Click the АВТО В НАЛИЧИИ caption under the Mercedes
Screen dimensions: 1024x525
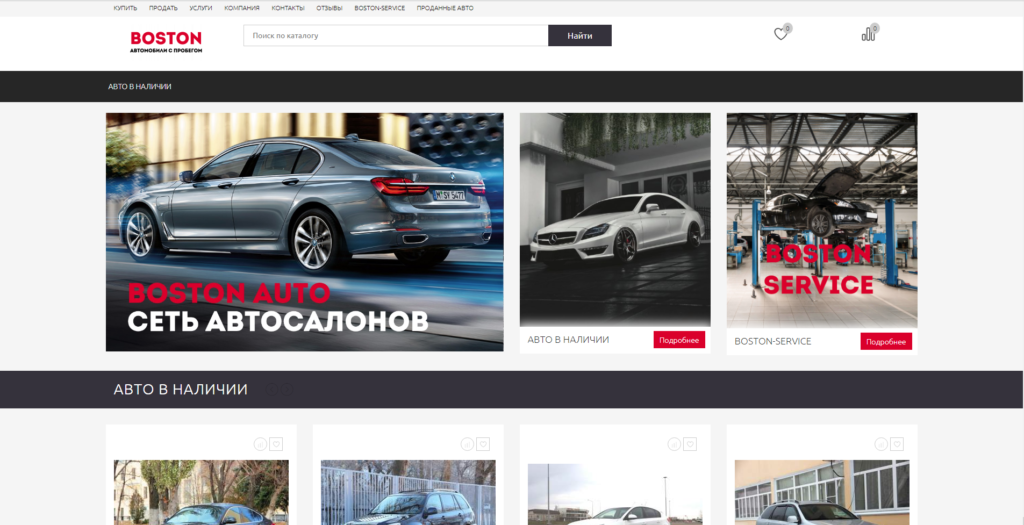568,340
